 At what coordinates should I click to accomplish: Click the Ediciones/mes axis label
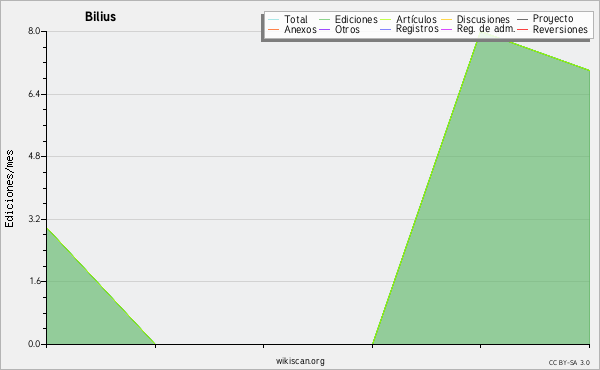point(9,188)
